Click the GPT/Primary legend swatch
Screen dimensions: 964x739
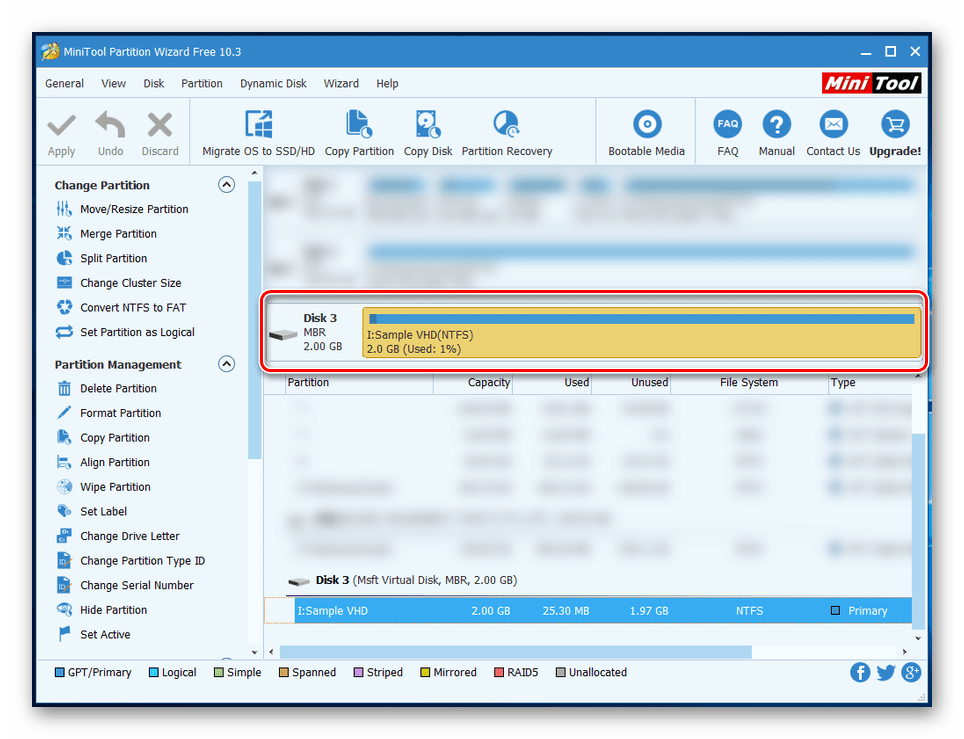[60, 673]
